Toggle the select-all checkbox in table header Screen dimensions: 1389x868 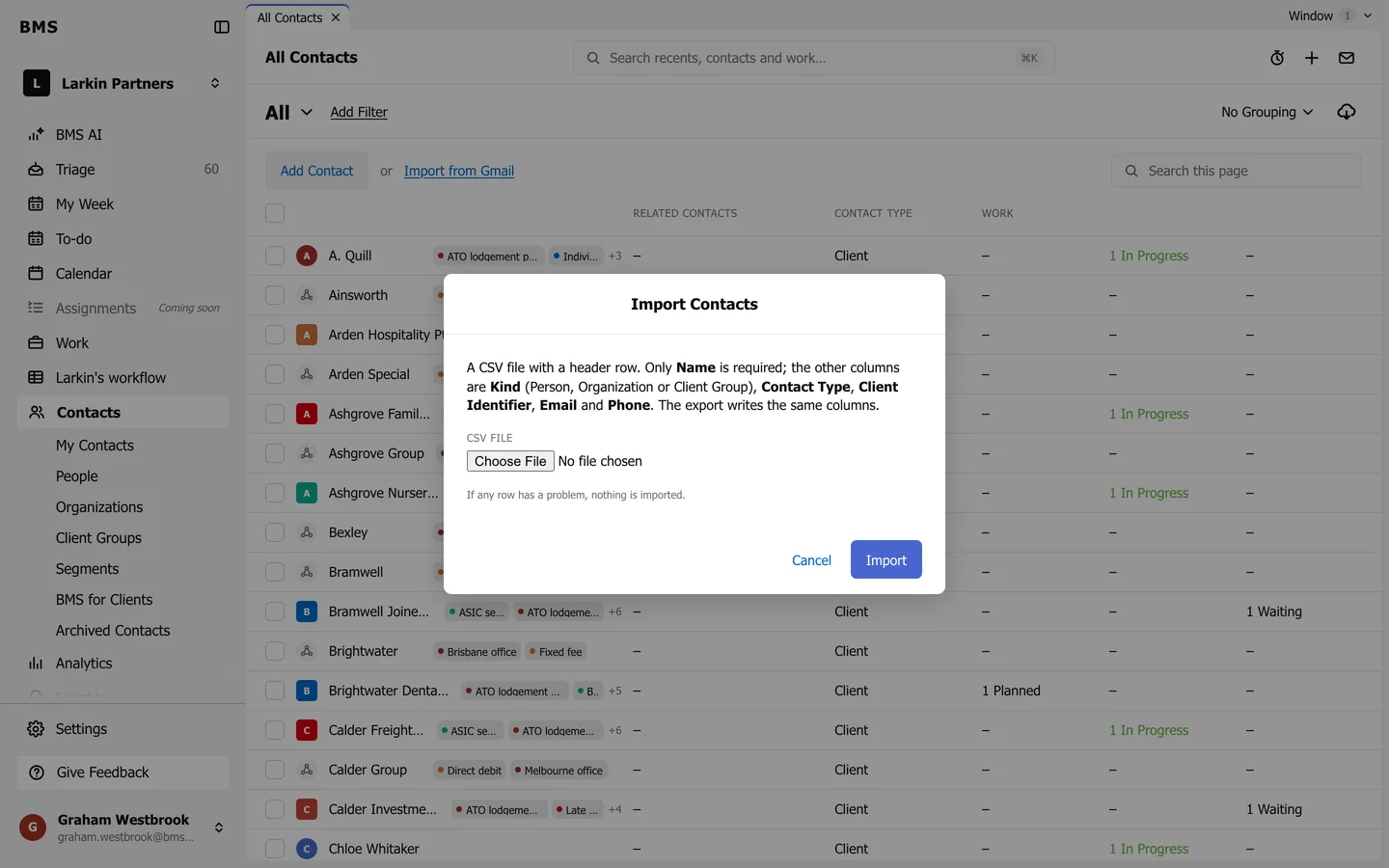pos(275,213)
